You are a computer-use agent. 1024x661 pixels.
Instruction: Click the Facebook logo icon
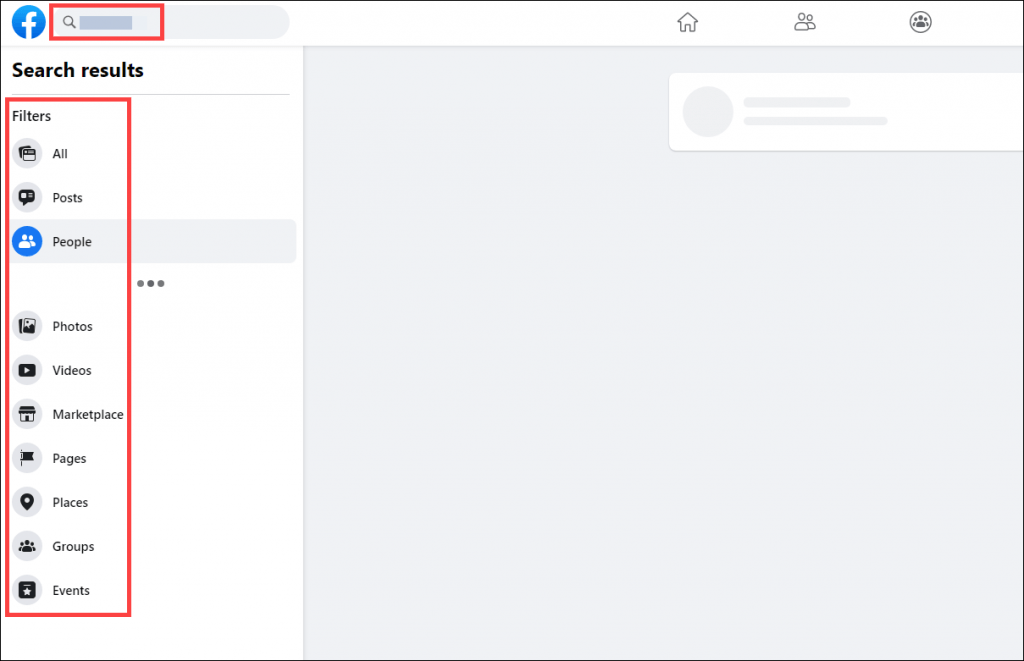29,22
